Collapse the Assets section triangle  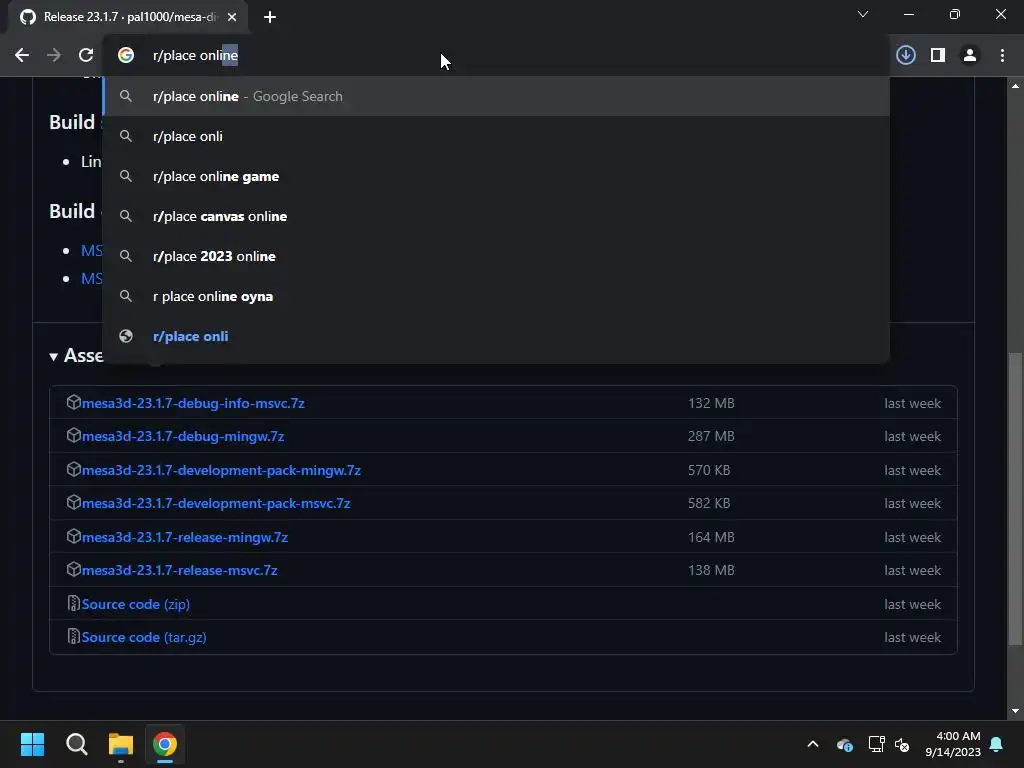(x=54, y=357)
